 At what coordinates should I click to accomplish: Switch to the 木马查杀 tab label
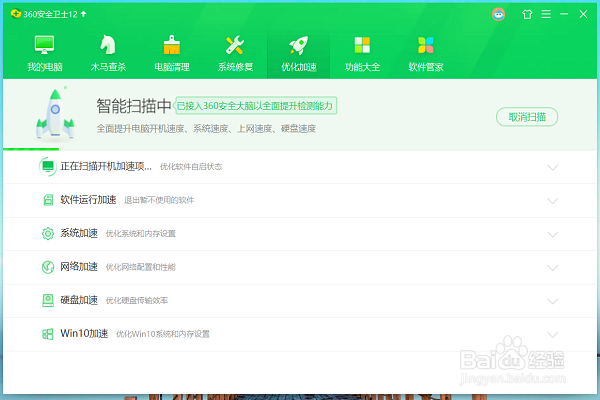pyautogui.click(x=108, y=67)
